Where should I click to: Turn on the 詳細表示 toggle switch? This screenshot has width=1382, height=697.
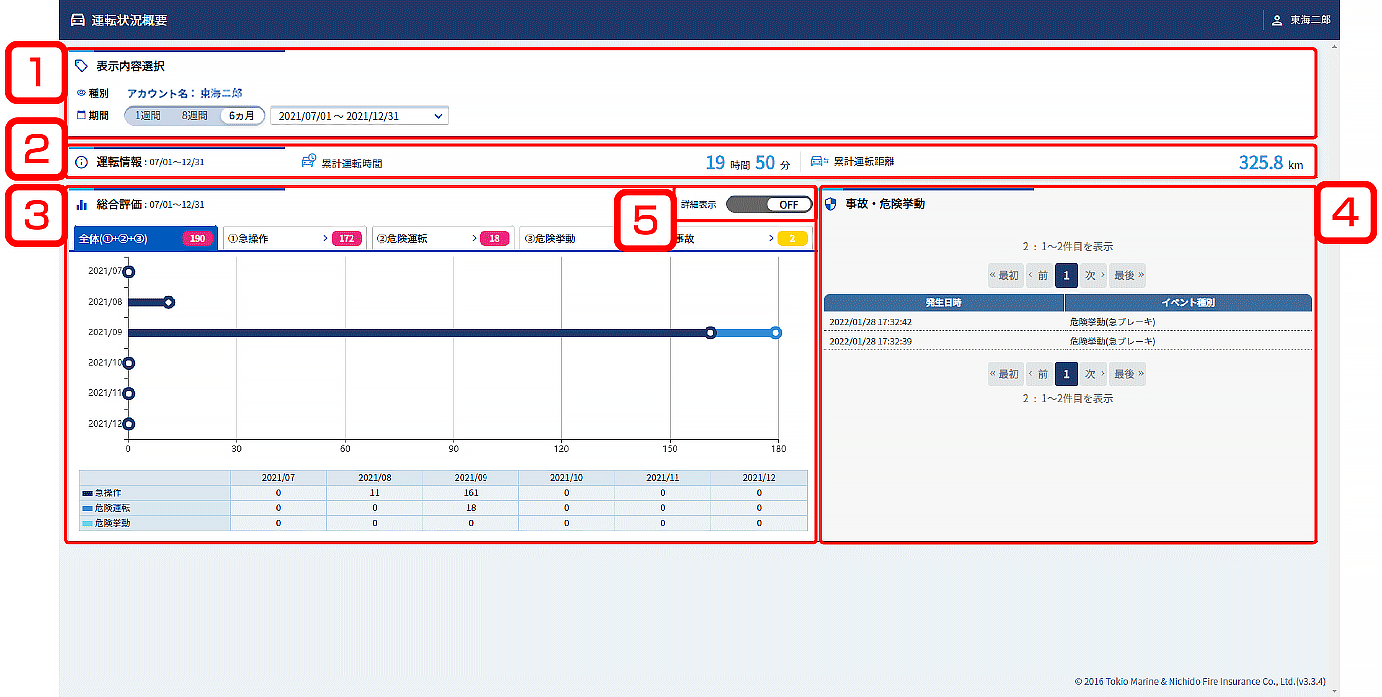tap(768, 204)
